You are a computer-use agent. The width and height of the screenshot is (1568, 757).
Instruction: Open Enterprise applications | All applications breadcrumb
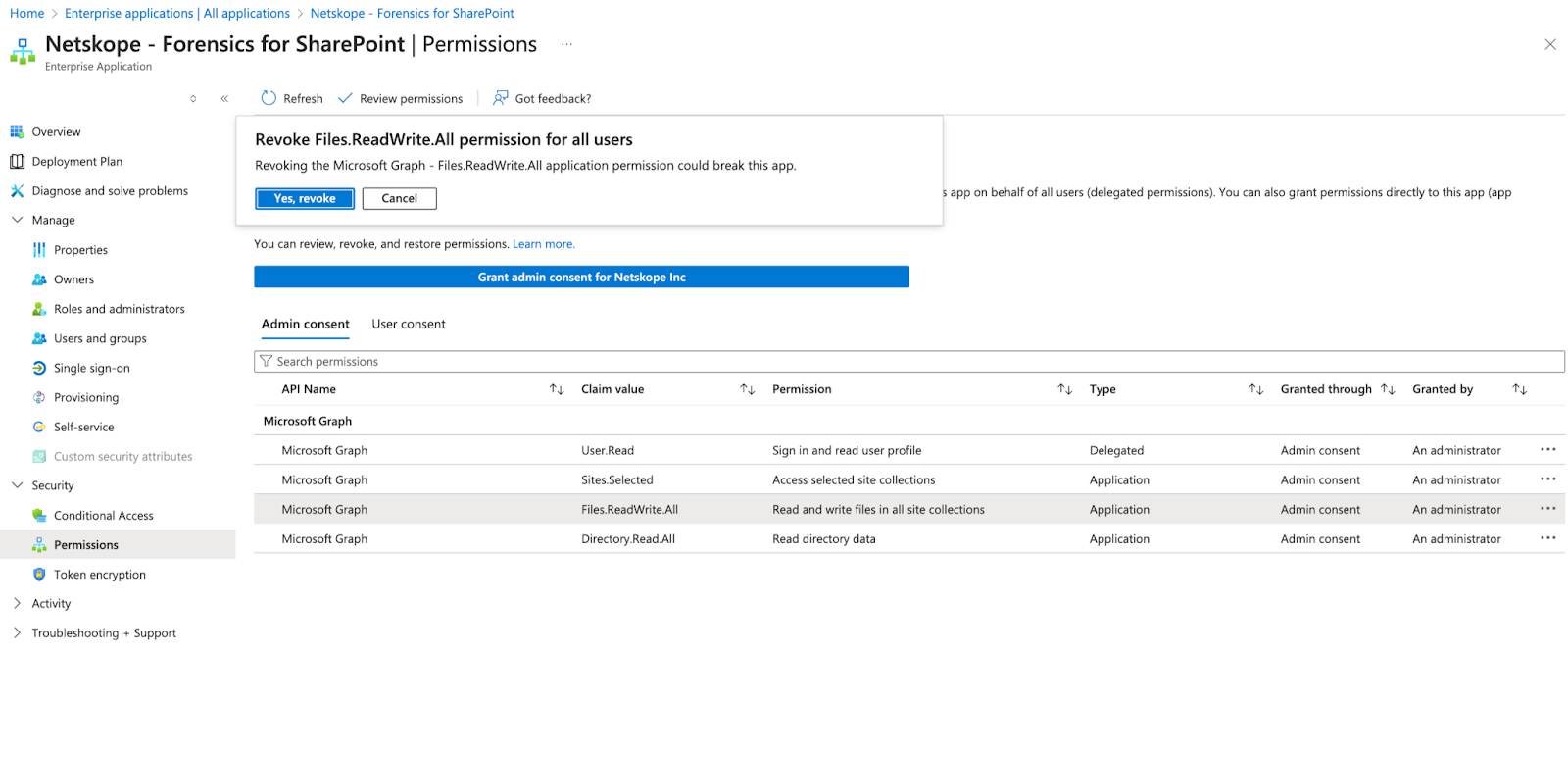(177, 13)
